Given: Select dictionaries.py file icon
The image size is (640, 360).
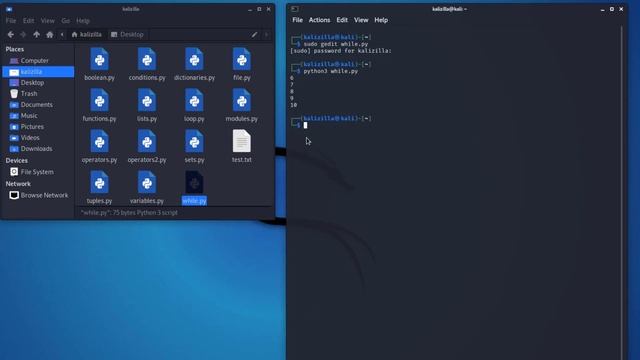Looking at the screenshot, I should [x=194, y=59].
